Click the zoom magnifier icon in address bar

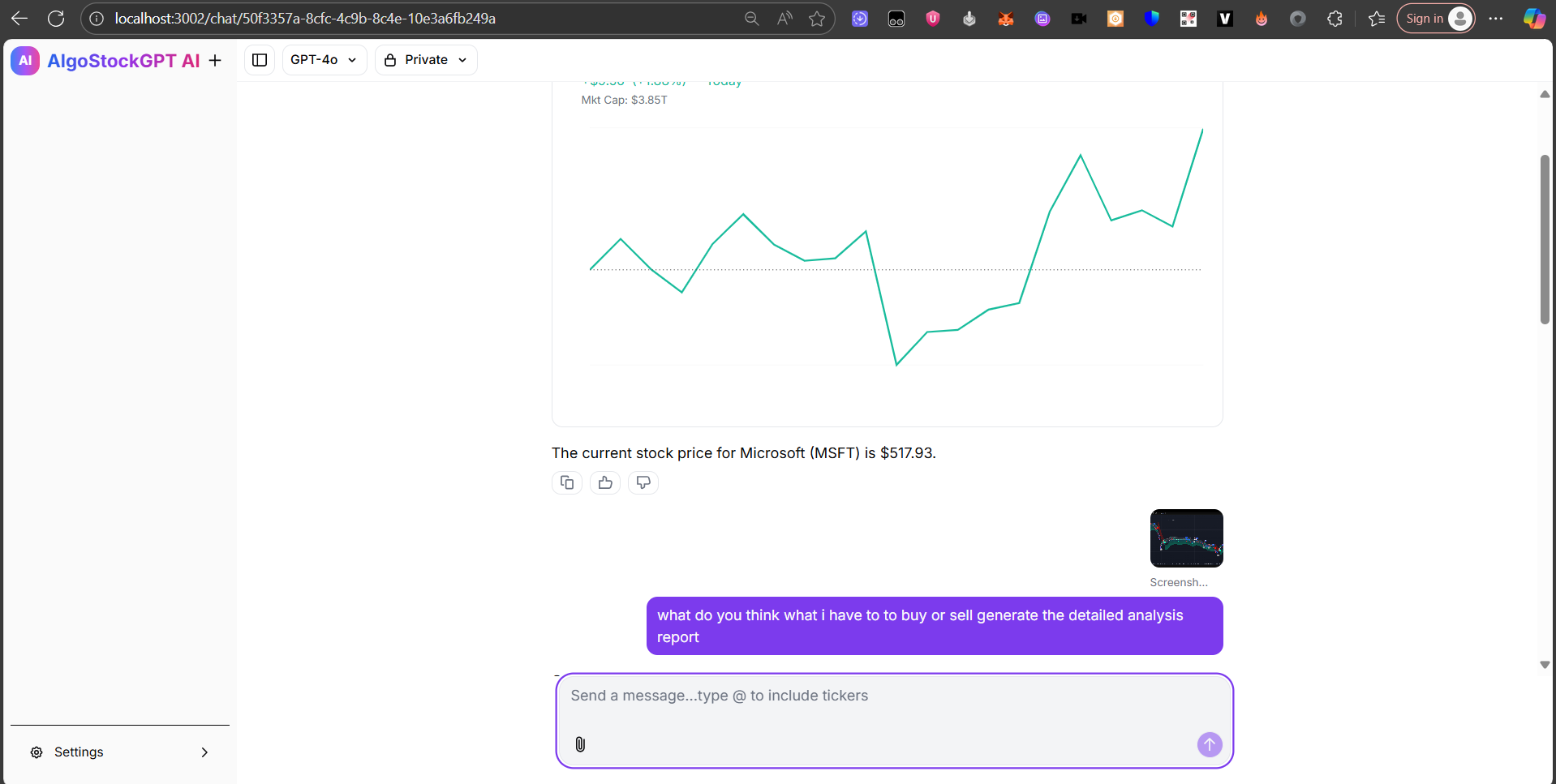(x=752, y=19)
